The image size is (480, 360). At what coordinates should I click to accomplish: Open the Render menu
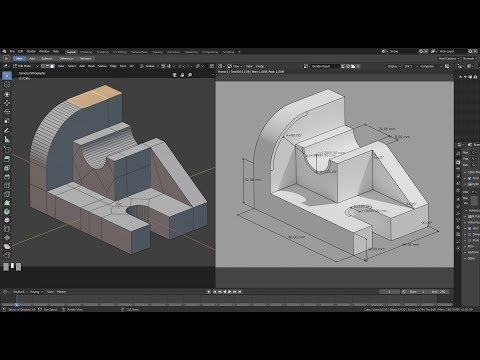[x=31, y=51]
